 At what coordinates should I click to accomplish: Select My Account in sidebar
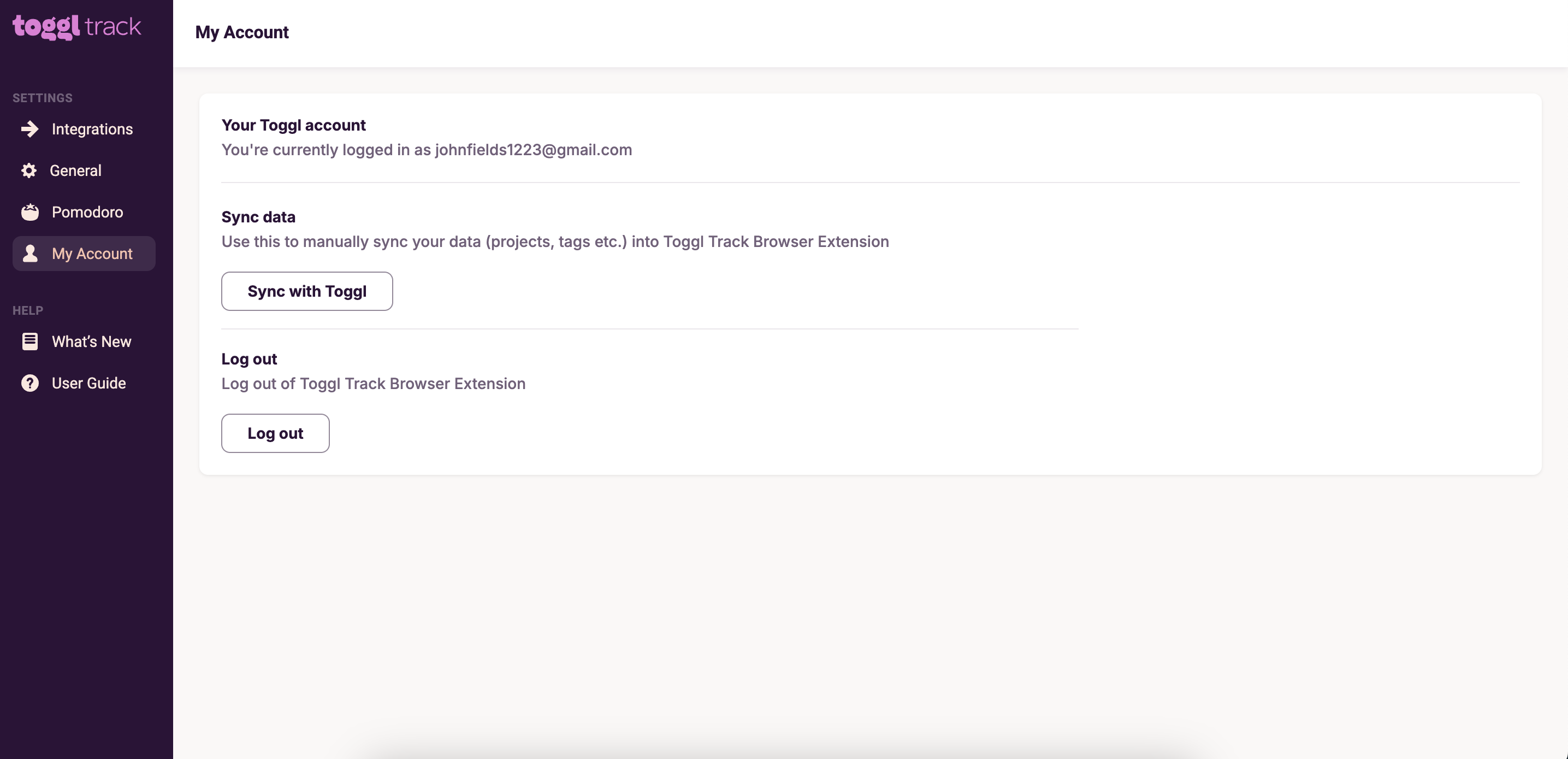point(84,254)
